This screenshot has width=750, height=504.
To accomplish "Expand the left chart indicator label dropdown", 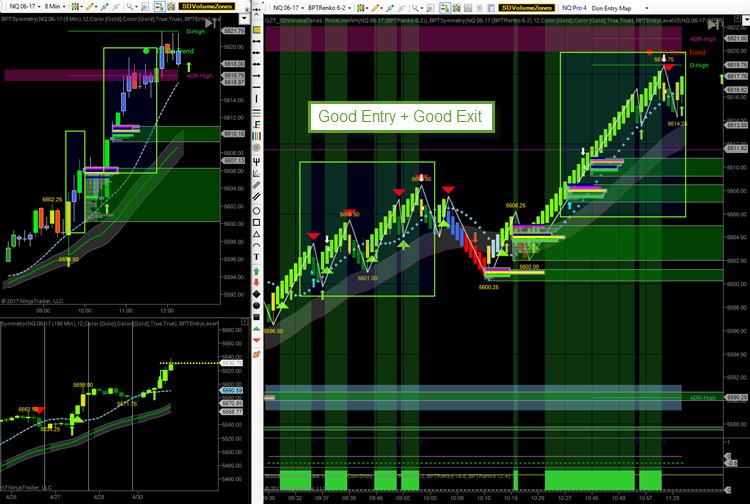I will [x=244, y=19].
